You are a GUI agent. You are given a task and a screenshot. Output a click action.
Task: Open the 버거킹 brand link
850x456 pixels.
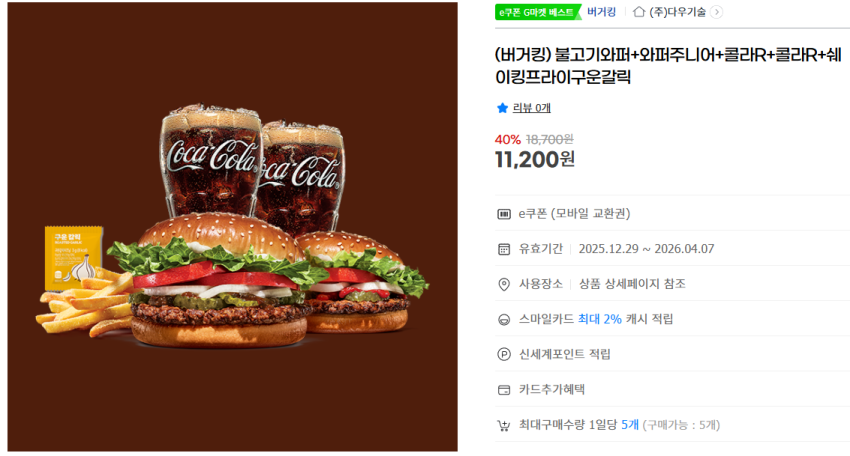[601, 11]
